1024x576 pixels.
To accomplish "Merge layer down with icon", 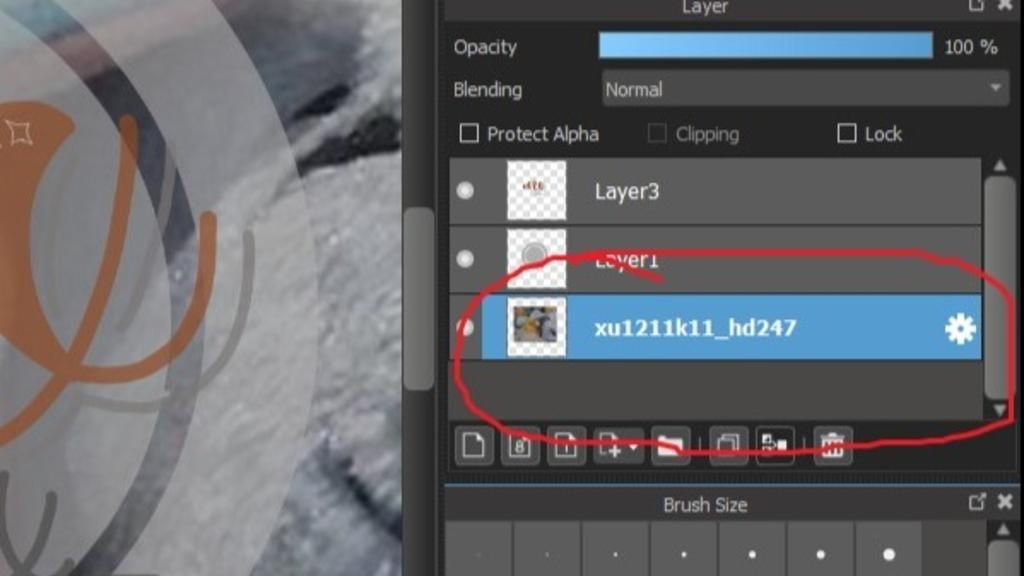I will coord(775,446).
